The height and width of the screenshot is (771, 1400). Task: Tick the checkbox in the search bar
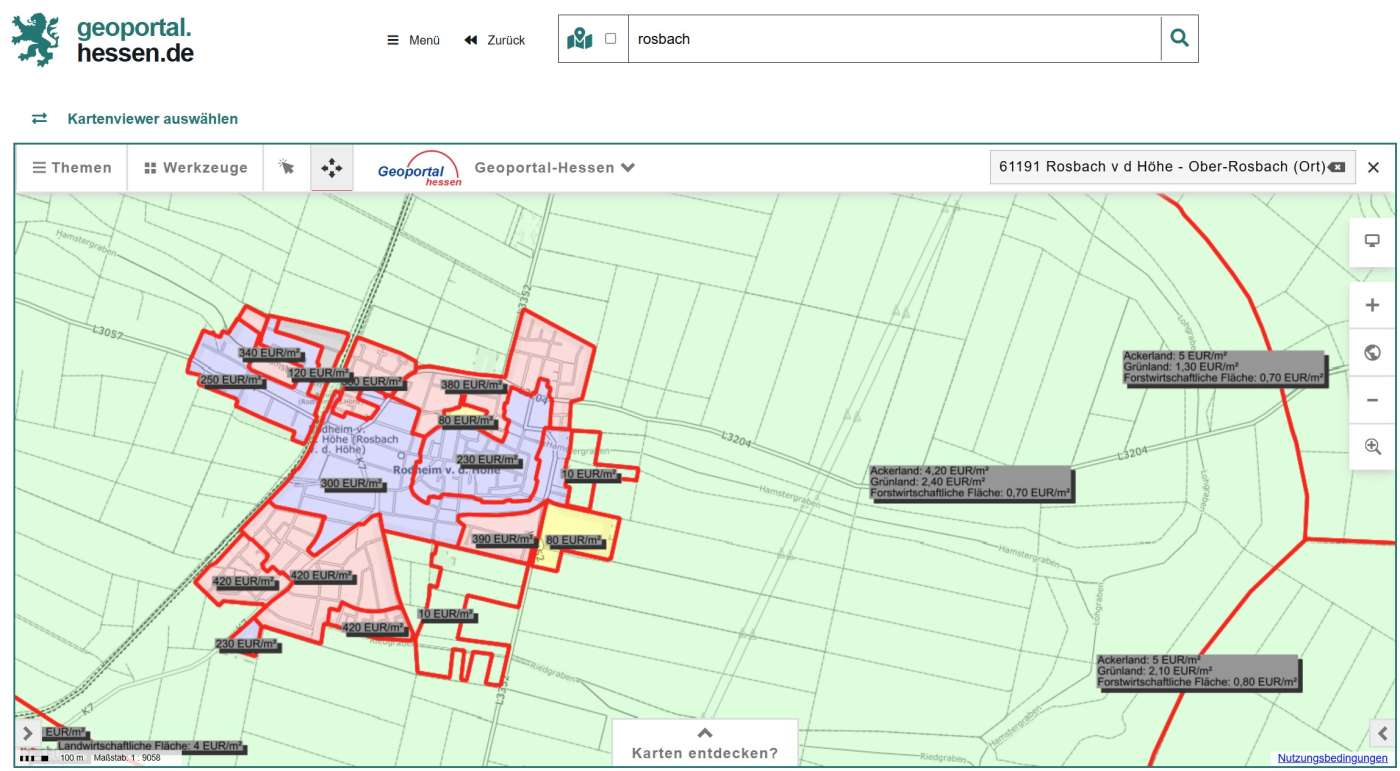(611, 39)
